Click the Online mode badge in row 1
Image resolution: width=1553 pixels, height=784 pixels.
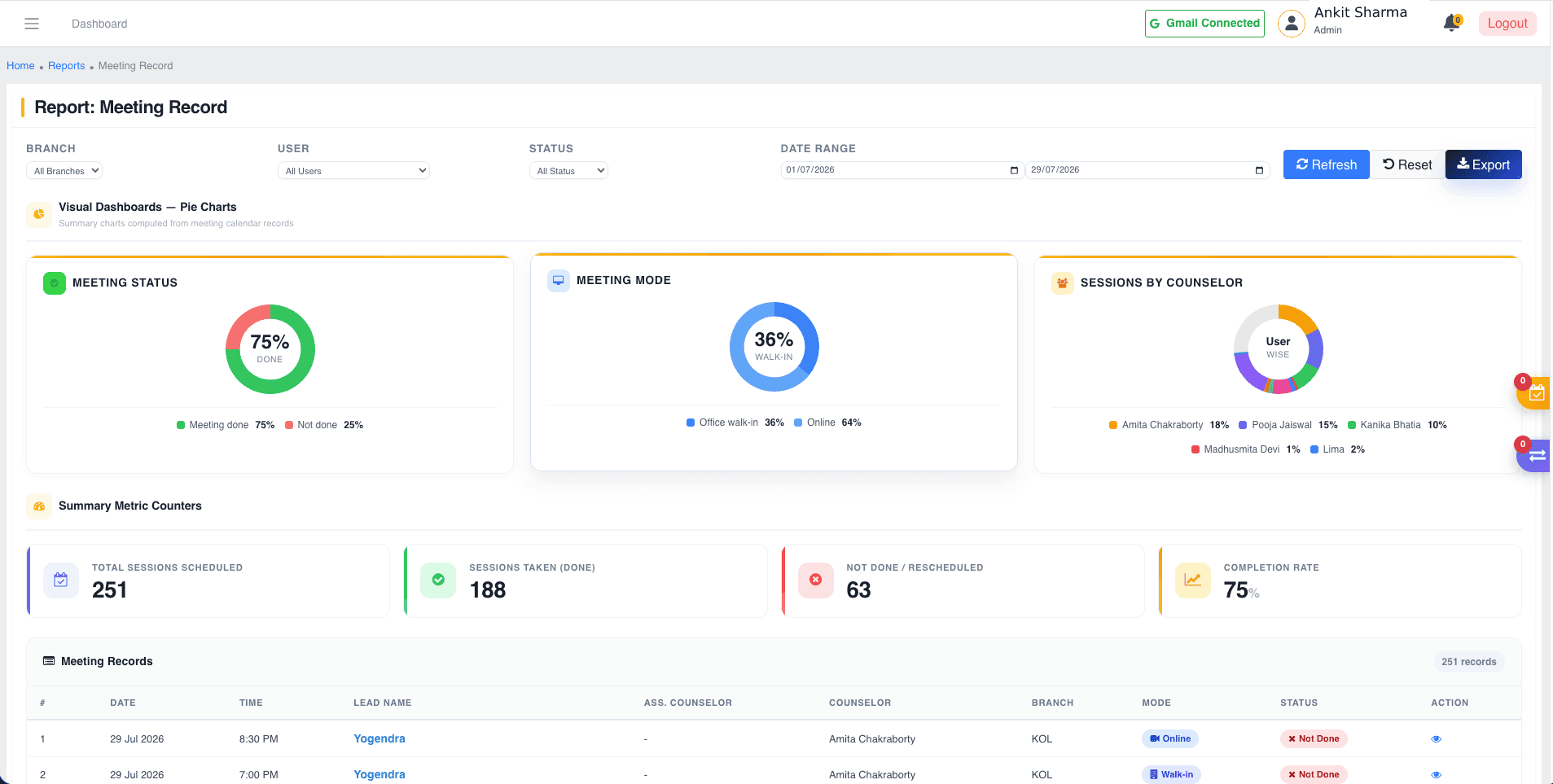[1170, 739]
